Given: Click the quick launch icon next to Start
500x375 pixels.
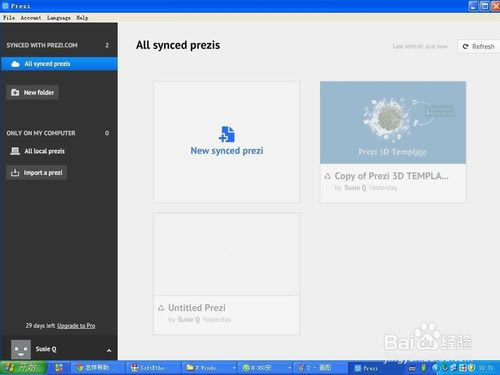Looking at the screenshot, I should point(59,368).
